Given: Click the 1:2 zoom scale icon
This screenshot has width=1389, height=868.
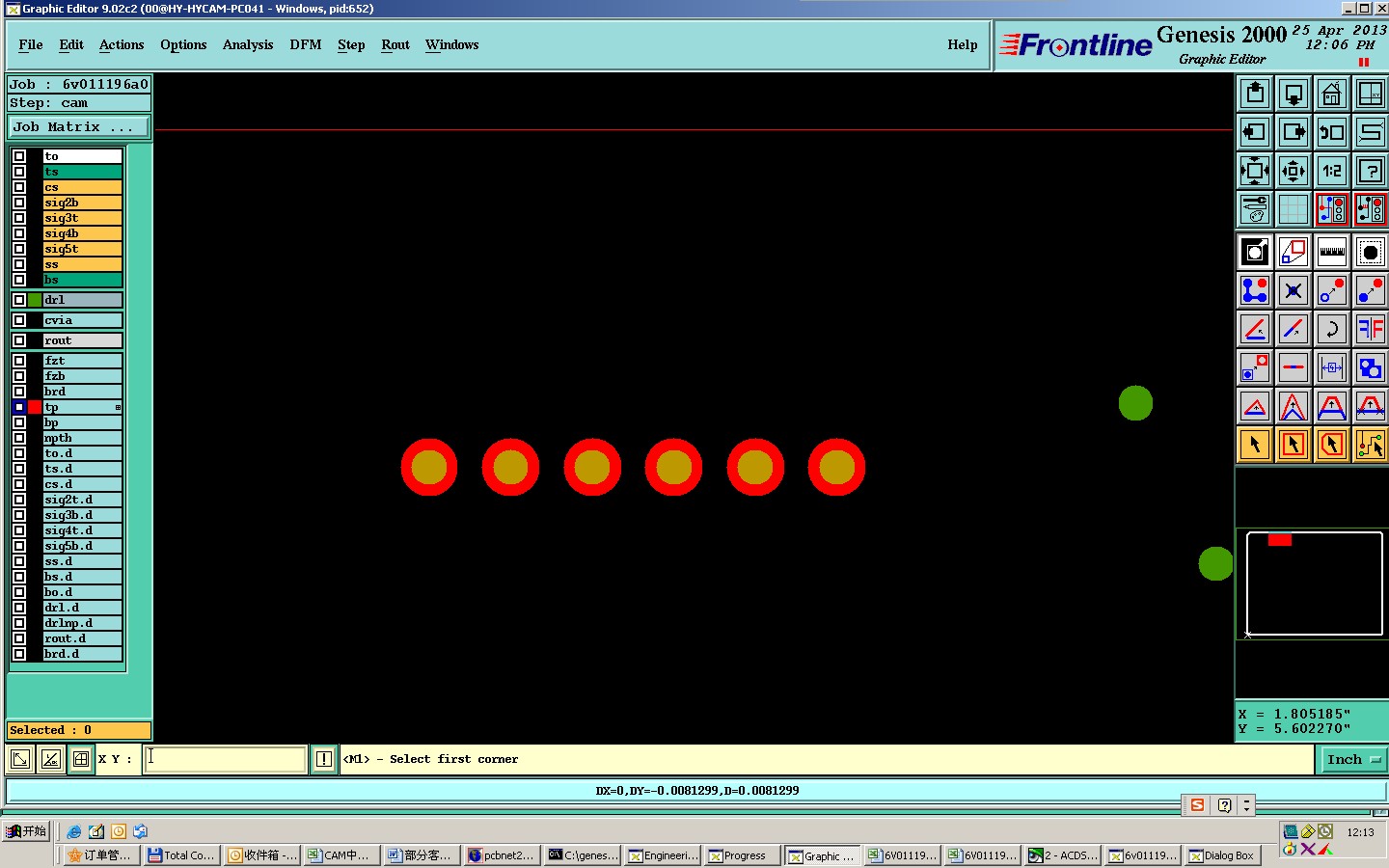Looking at the screenshot, I should coord(1331,171).
